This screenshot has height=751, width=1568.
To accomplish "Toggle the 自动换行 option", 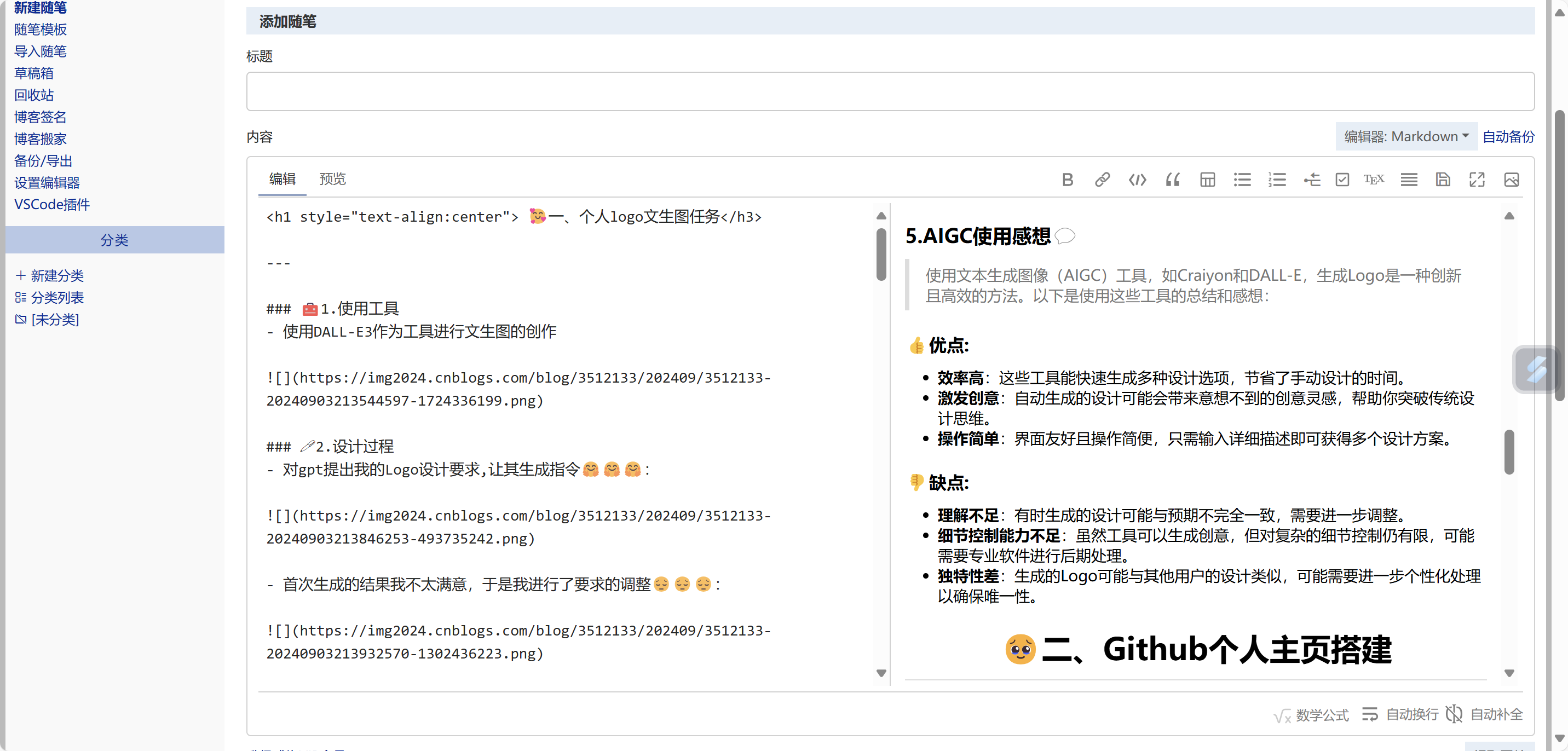I will [1400, 714].
